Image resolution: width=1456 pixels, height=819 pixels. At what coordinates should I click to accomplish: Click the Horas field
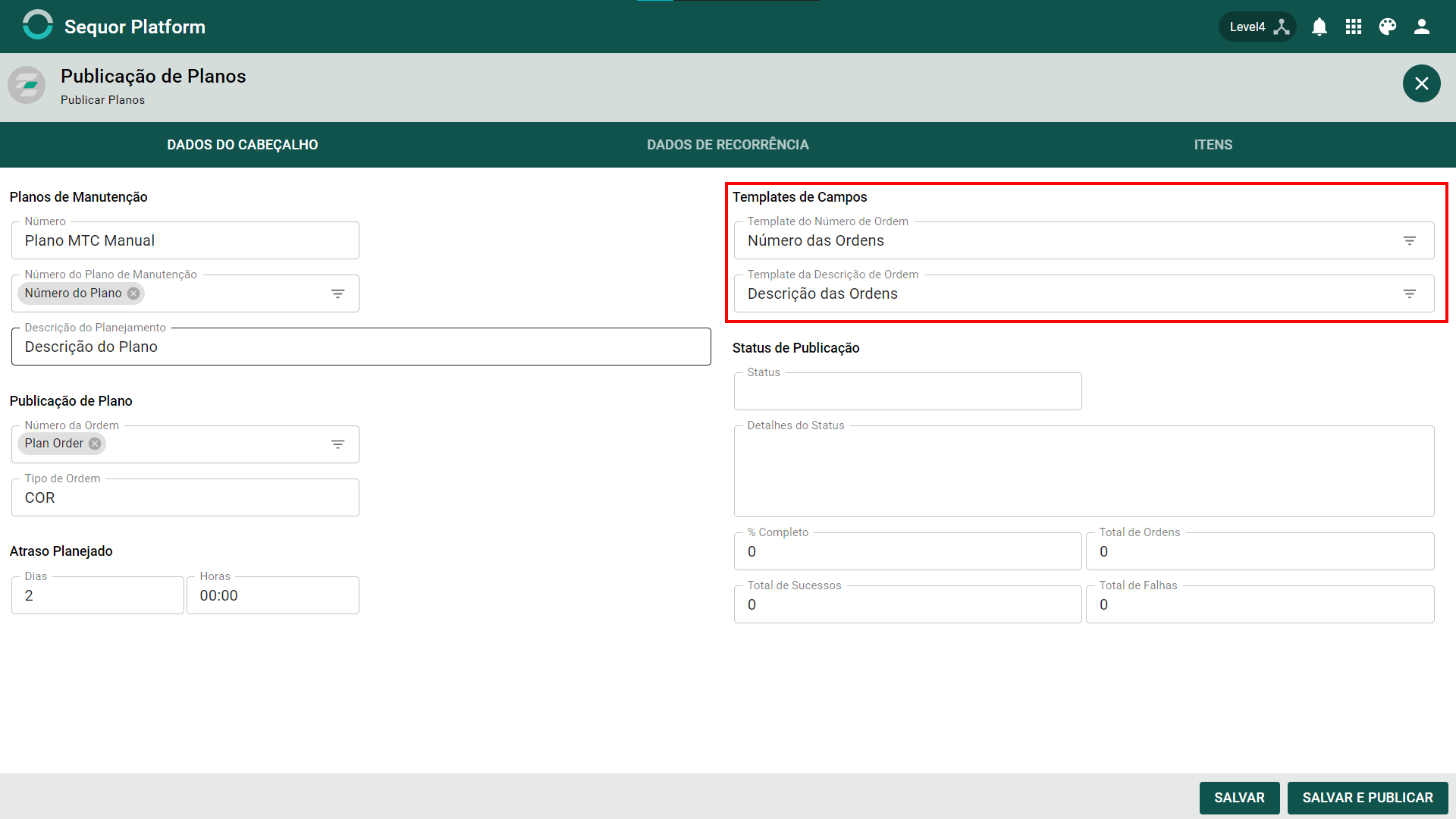point(273,595)
